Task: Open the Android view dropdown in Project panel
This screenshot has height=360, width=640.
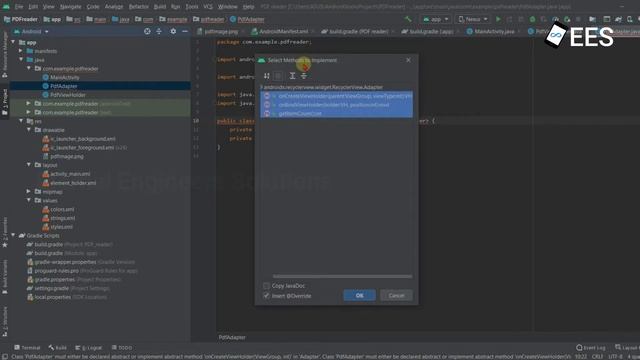Action: [31, 31]
